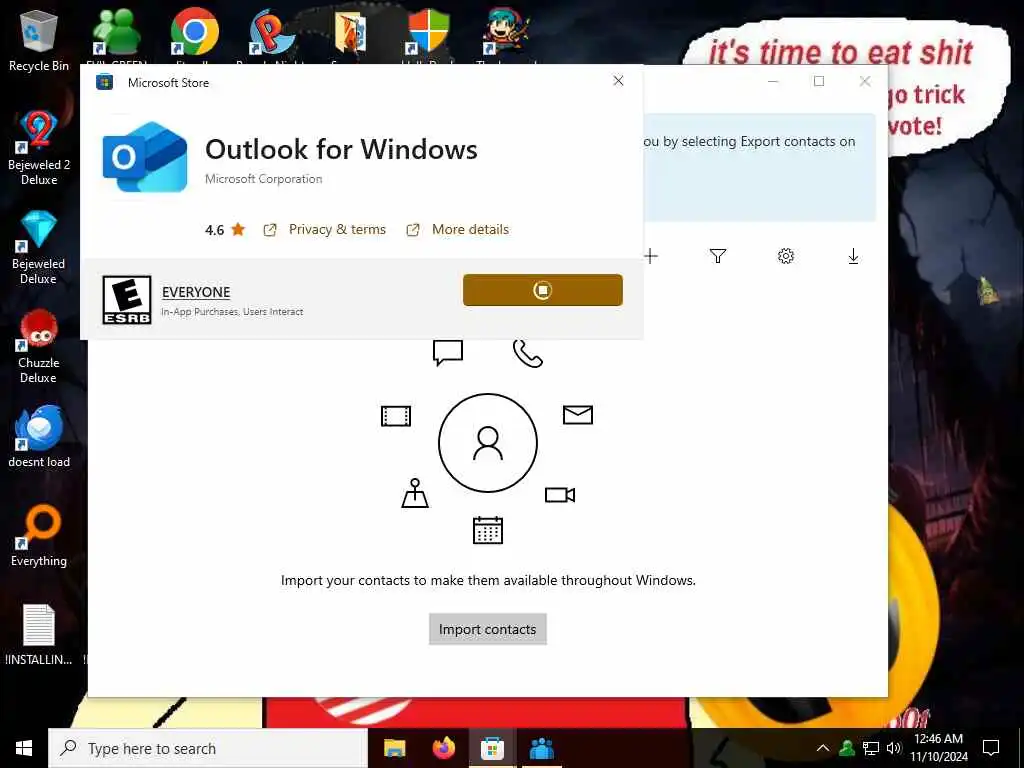The height and width of the screenshot is (768, 1024).
Task: Click the central person avatar circle
Action: [488, 443]
